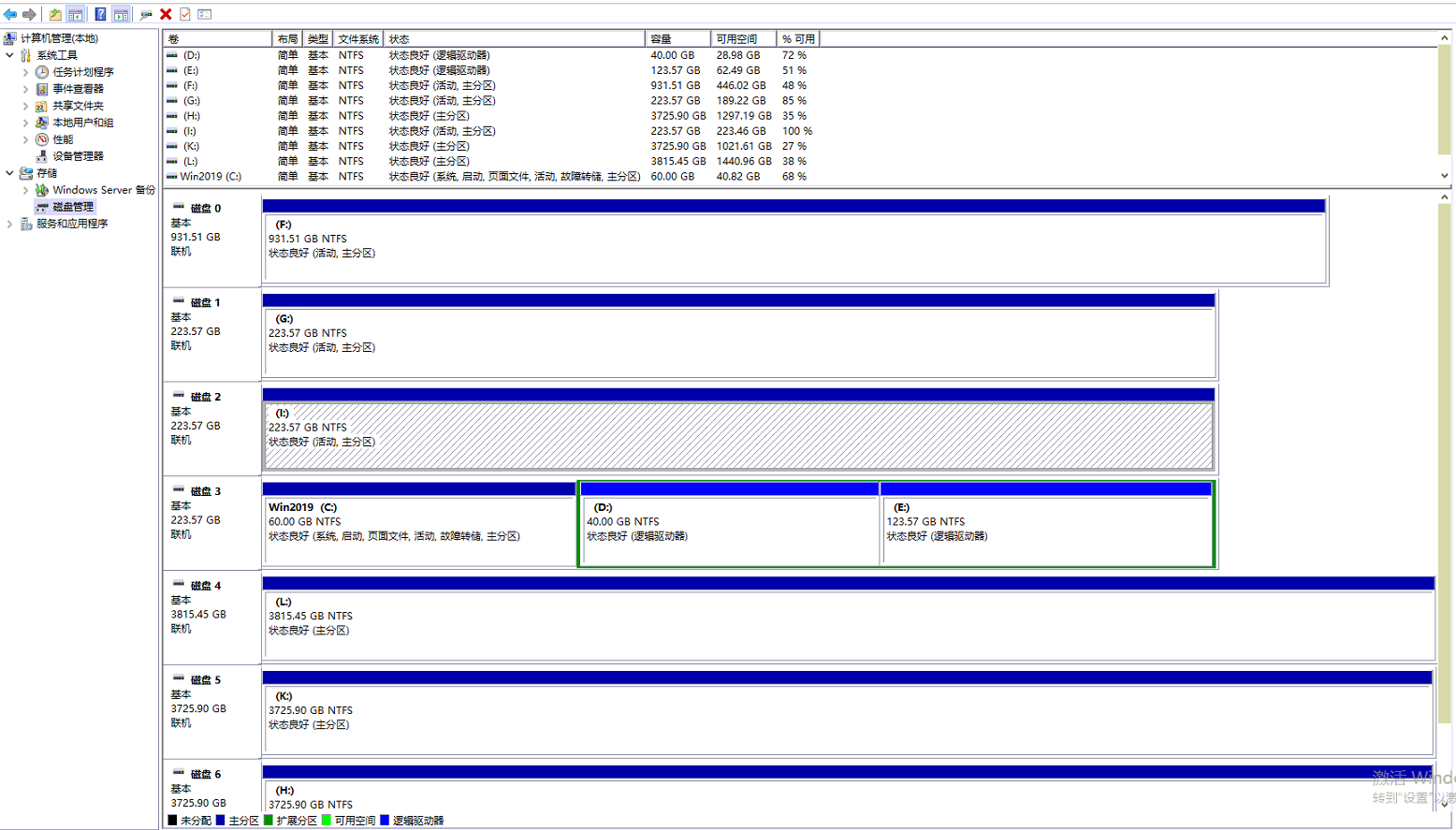Sort by the 容量 column header
Image resolution: width=1456 pixels, height=830 pixels.
tap(677, 38)
